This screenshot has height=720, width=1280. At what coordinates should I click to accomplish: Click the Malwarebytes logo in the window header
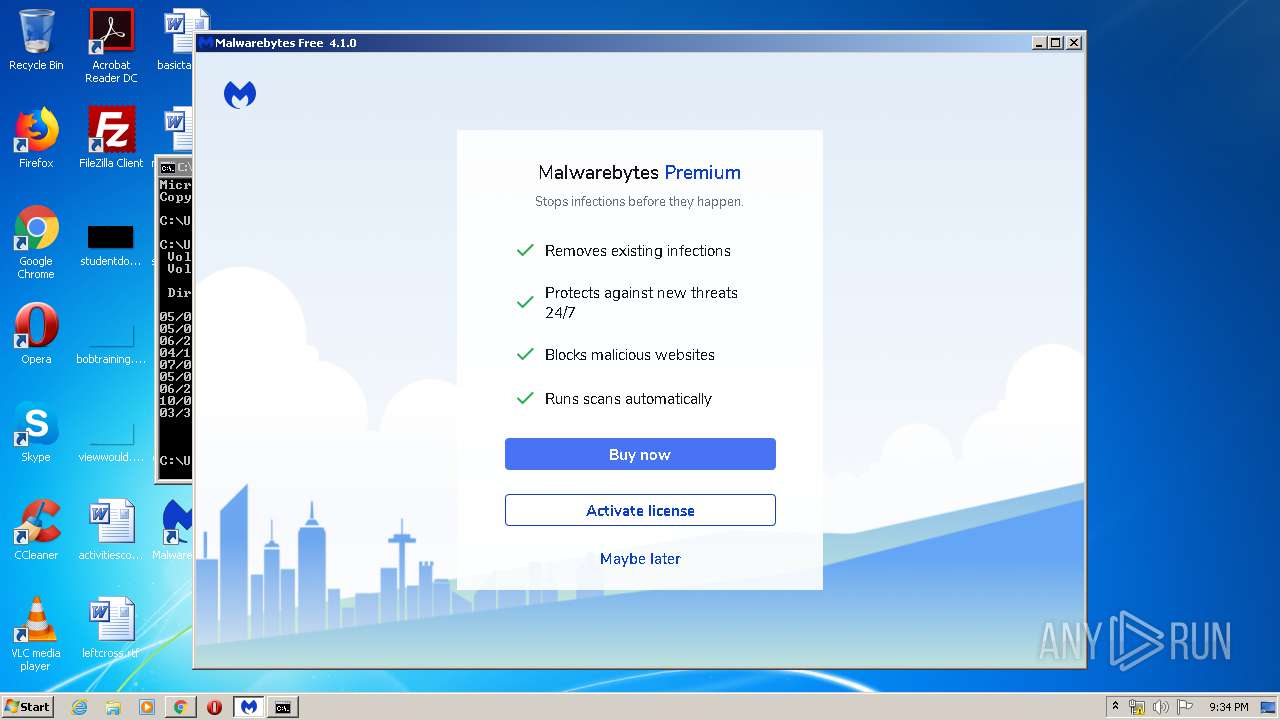click(x=240, y=95)
